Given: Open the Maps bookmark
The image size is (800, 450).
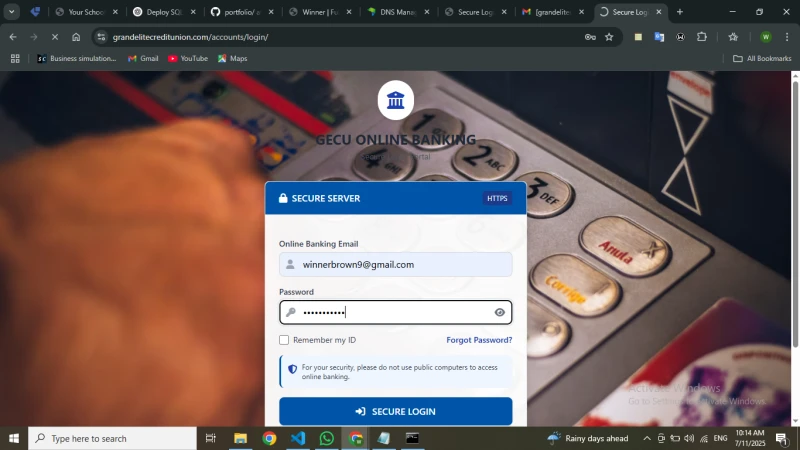Looking at the screenshot, I should tap(233, 59).
